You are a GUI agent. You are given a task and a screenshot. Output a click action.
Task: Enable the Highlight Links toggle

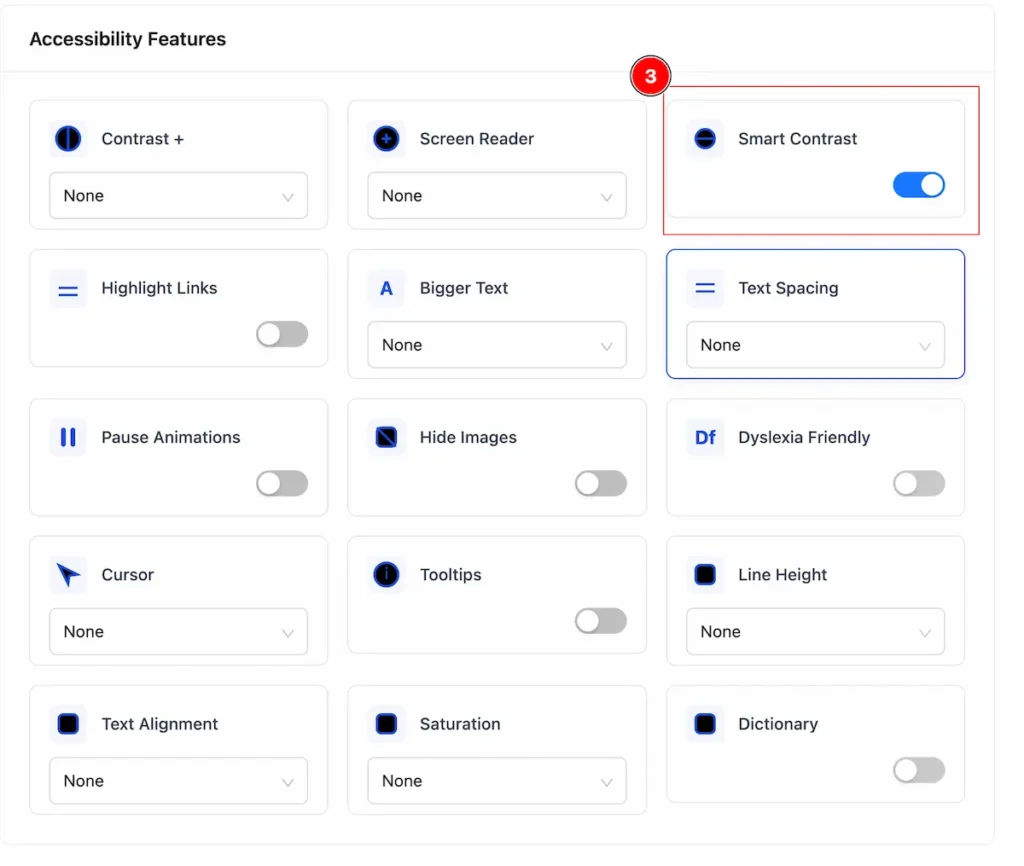point(281,334)
